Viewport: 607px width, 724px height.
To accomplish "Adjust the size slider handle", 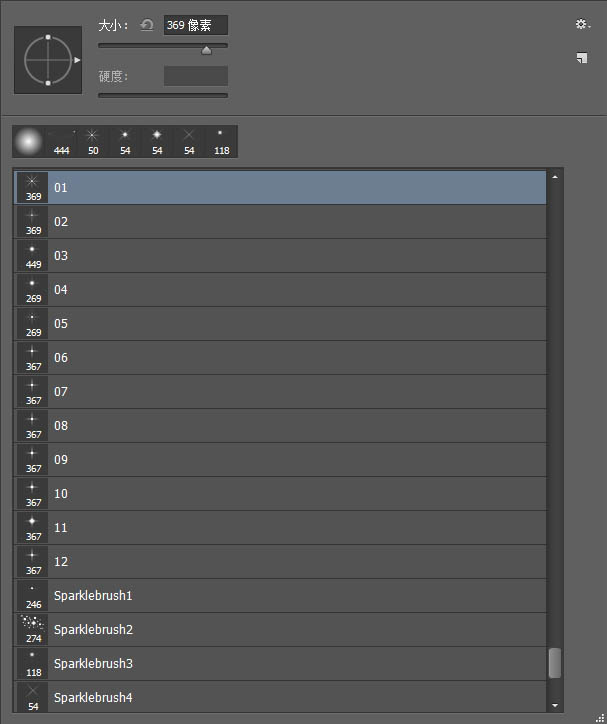I will (206, 50).
